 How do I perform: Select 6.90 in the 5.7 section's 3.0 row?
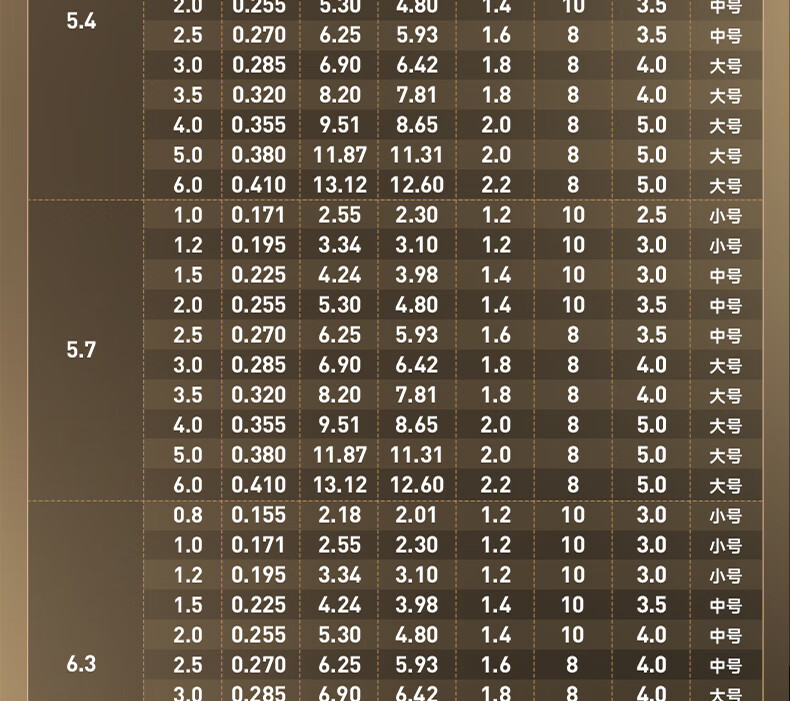[340, 365]
